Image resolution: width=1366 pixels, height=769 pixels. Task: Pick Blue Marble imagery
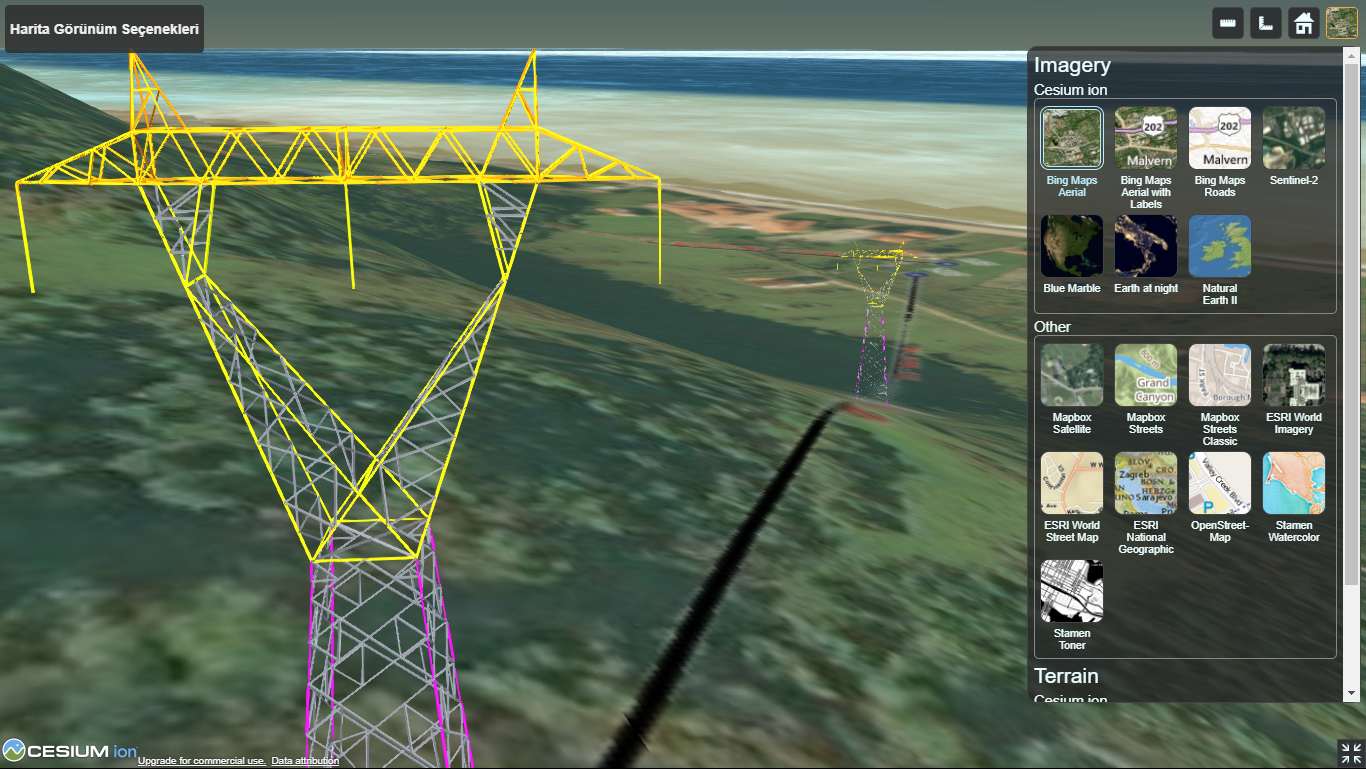(1072, 254)
